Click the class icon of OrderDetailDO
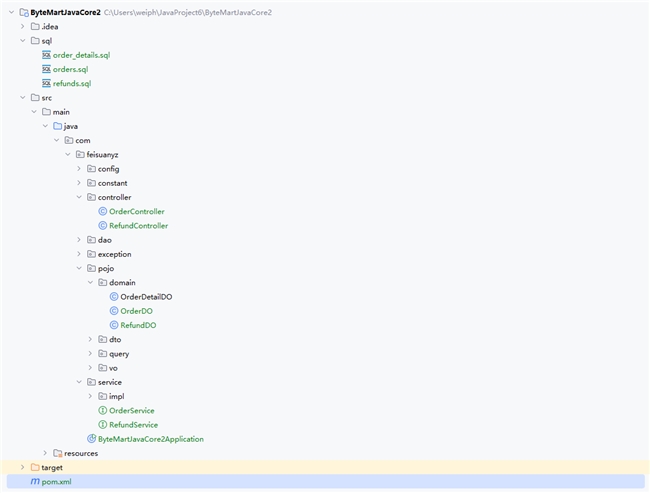 tap(114, 296)
